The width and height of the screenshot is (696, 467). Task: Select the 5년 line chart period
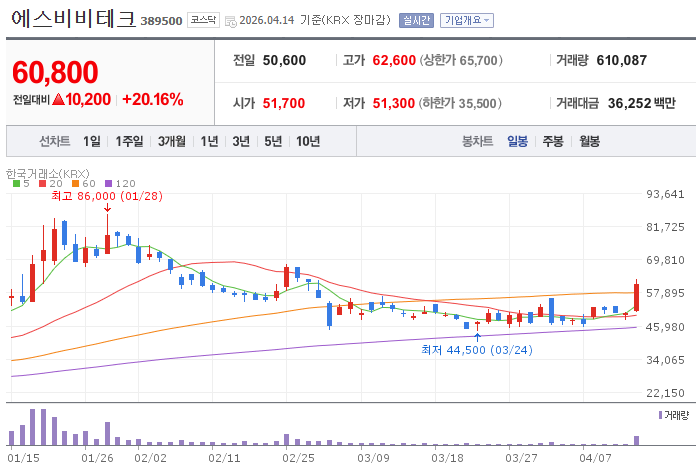[x=273, y=141]
